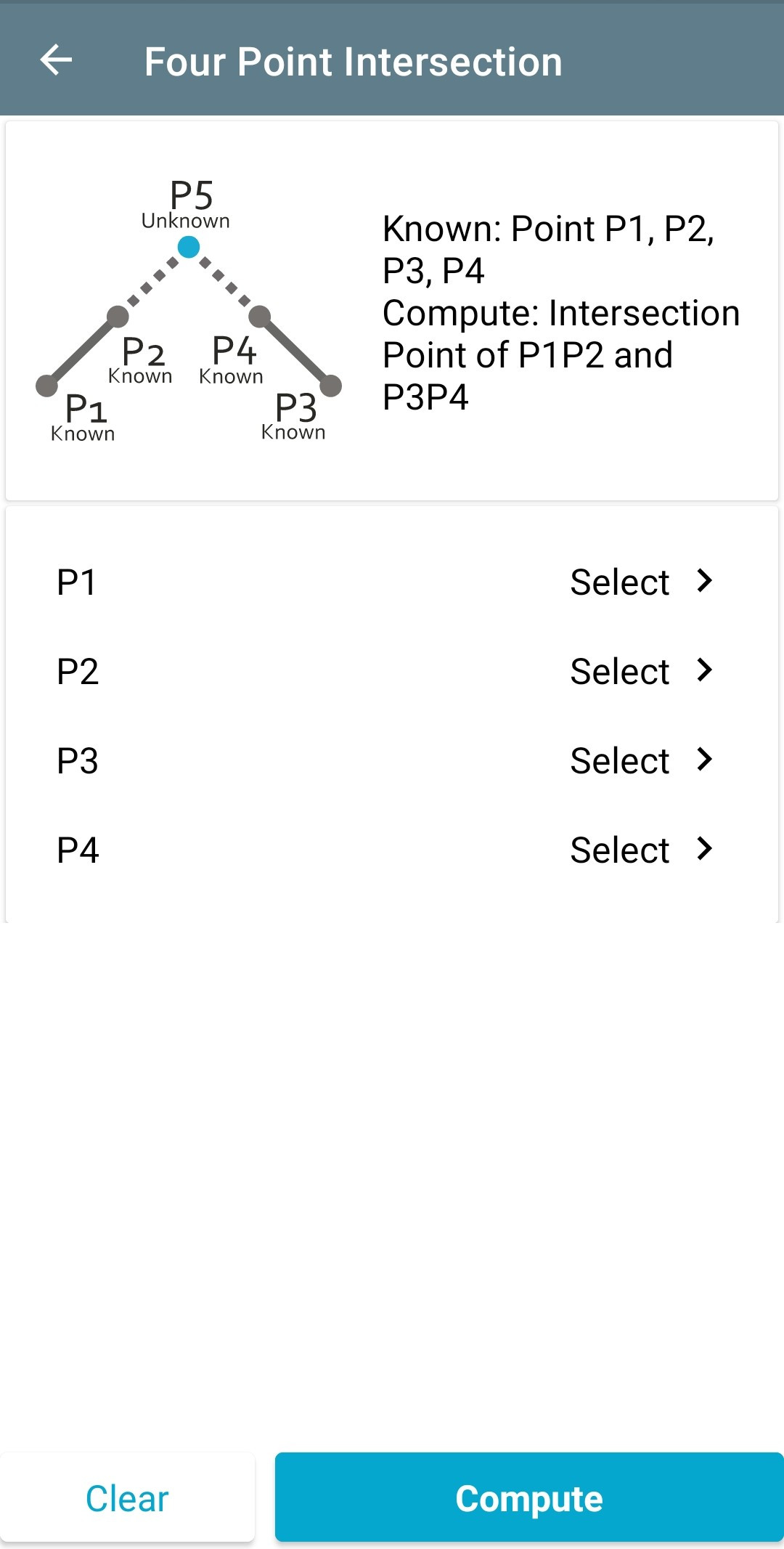Screen dimensions: 784x1549
Task: Open the P2 row chevron arrow
Action: pyautogui.click(x=703, y=670)
